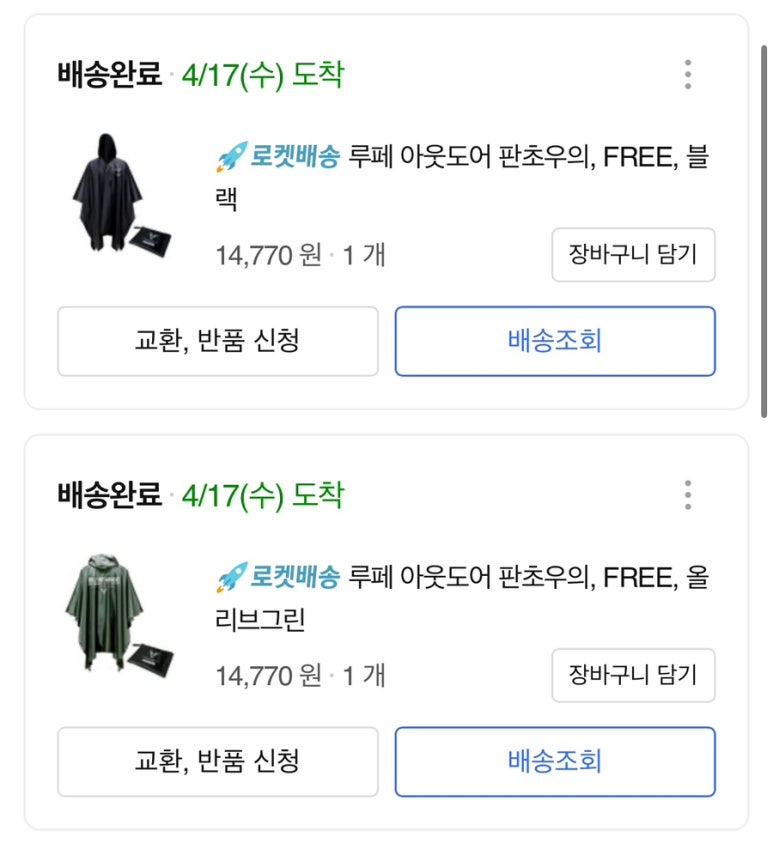The width and height of the screenshot is (773, 849).
Task: Click the 14,770 원 price of the black poncho
Action: (x=268, y=255)
